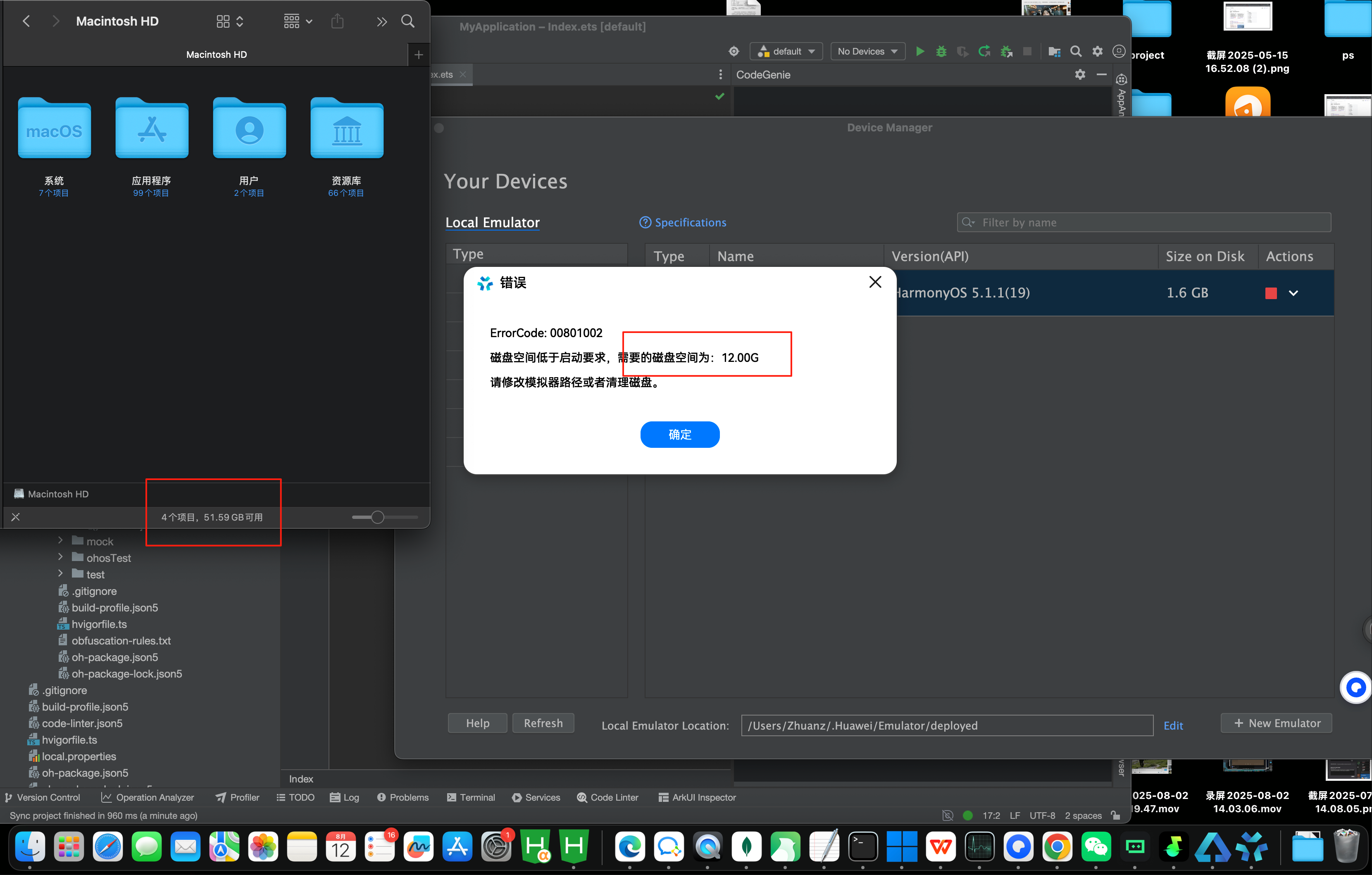1372x875 pixels.
Task: Open Safari from the Dock
Action: tap(108, 846)
